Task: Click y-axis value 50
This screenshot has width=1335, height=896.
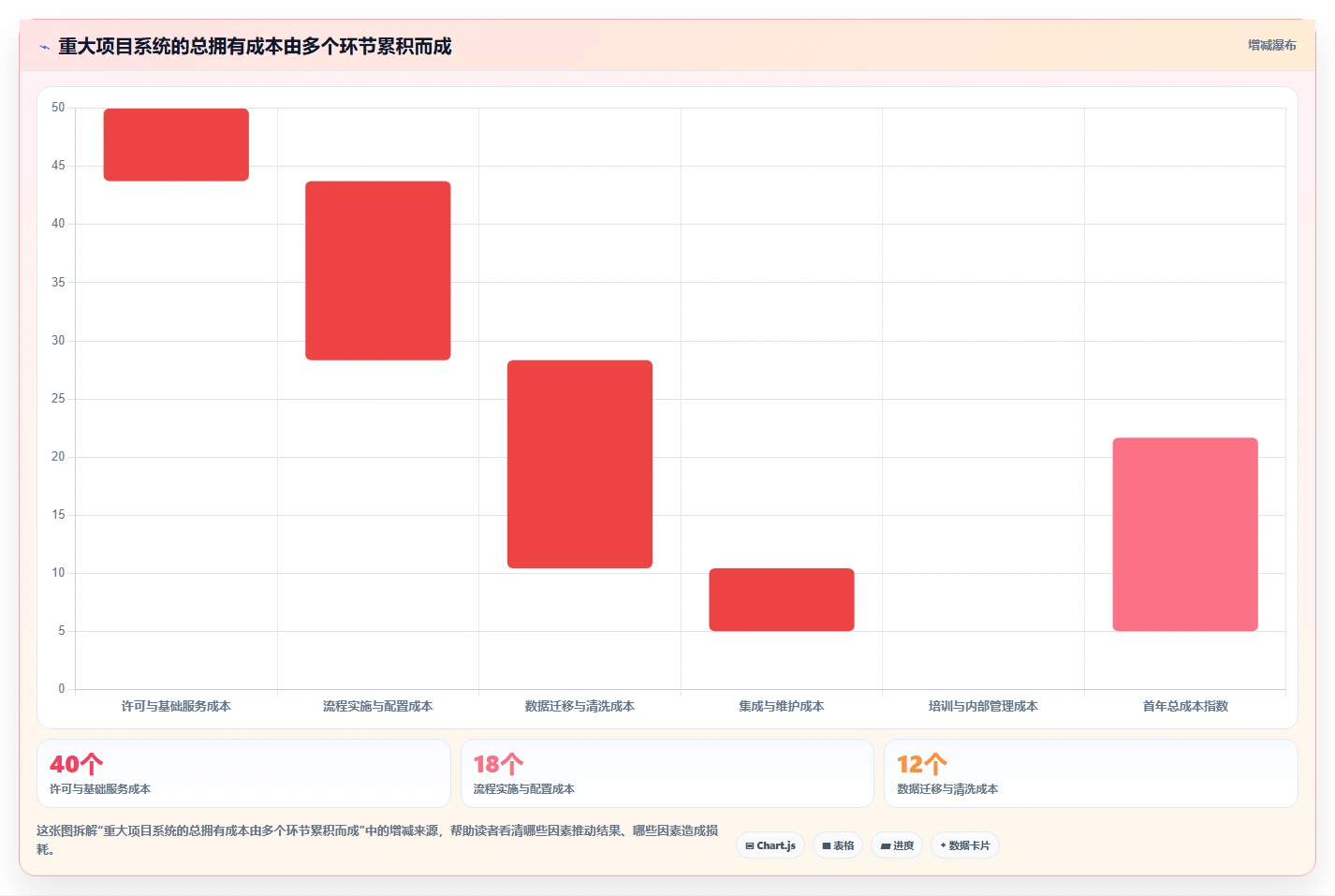Action: pyautogui.click(x=58, y=108)
